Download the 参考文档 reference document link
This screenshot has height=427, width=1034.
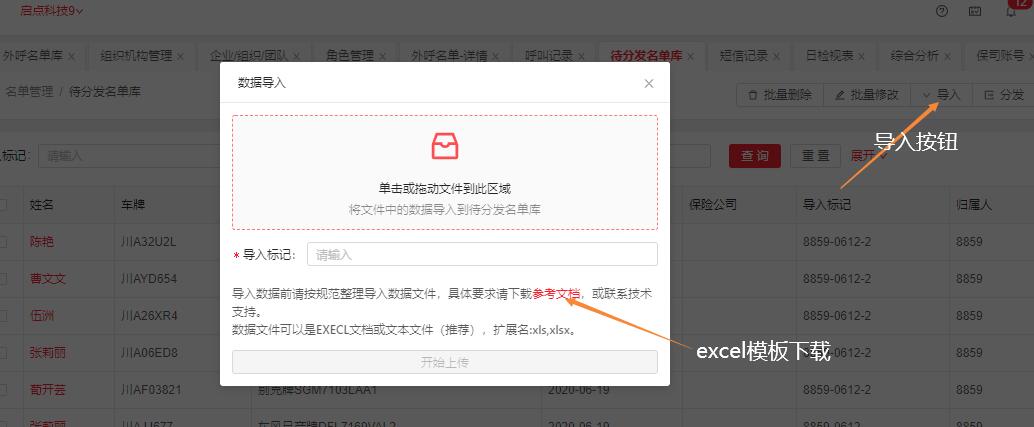pos(557,294)
